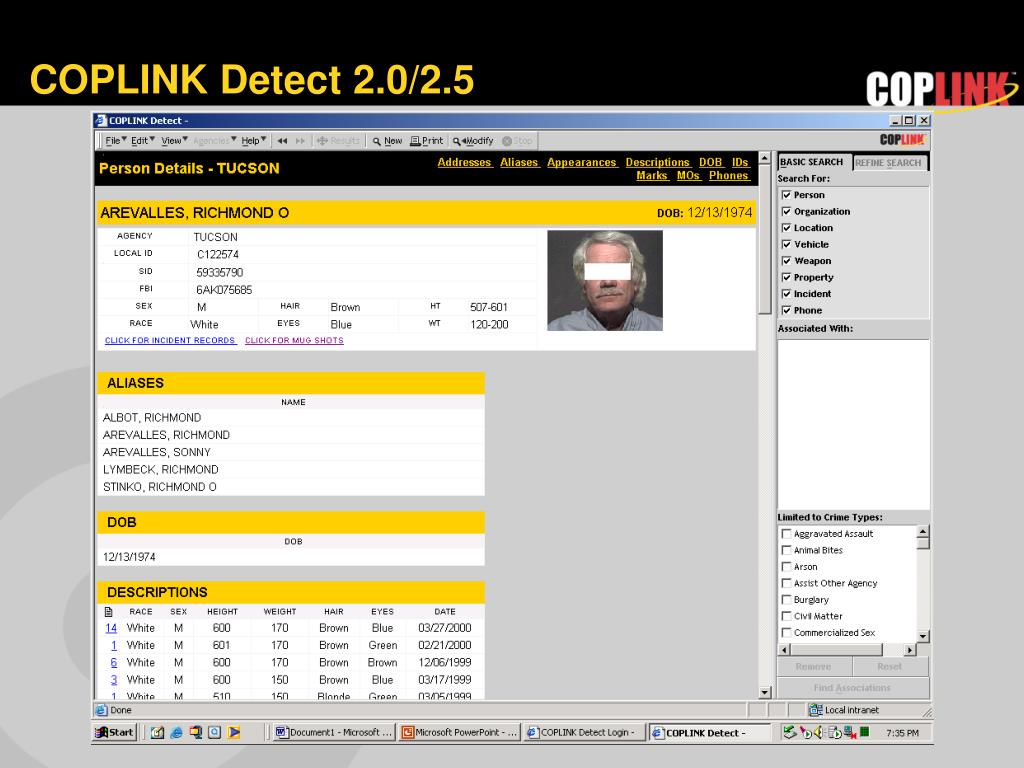Open the File menu
This screenshot has height=768, width=1024.
(115, 140)
